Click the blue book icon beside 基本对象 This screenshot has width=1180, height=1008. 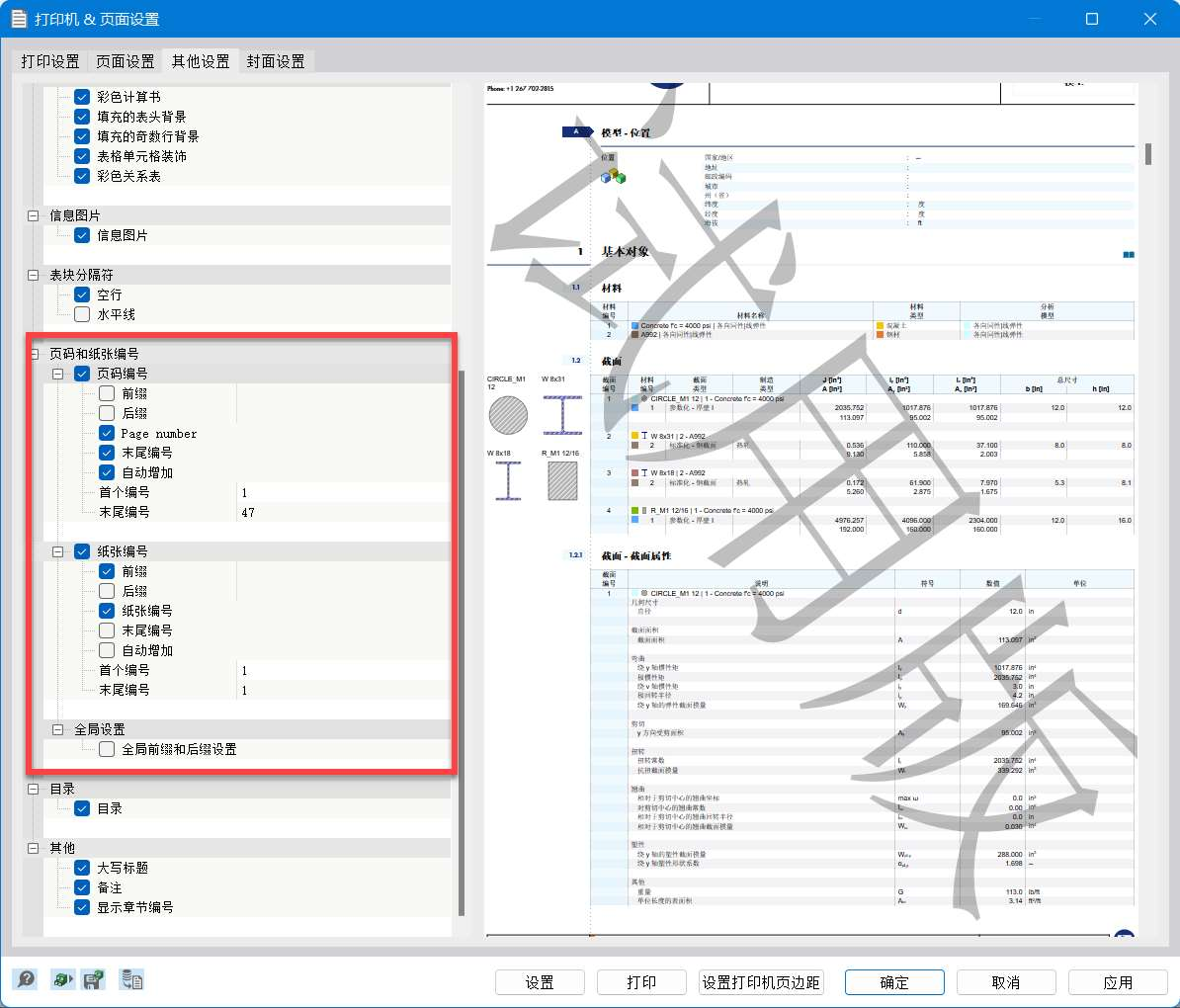pos(1128,254)
